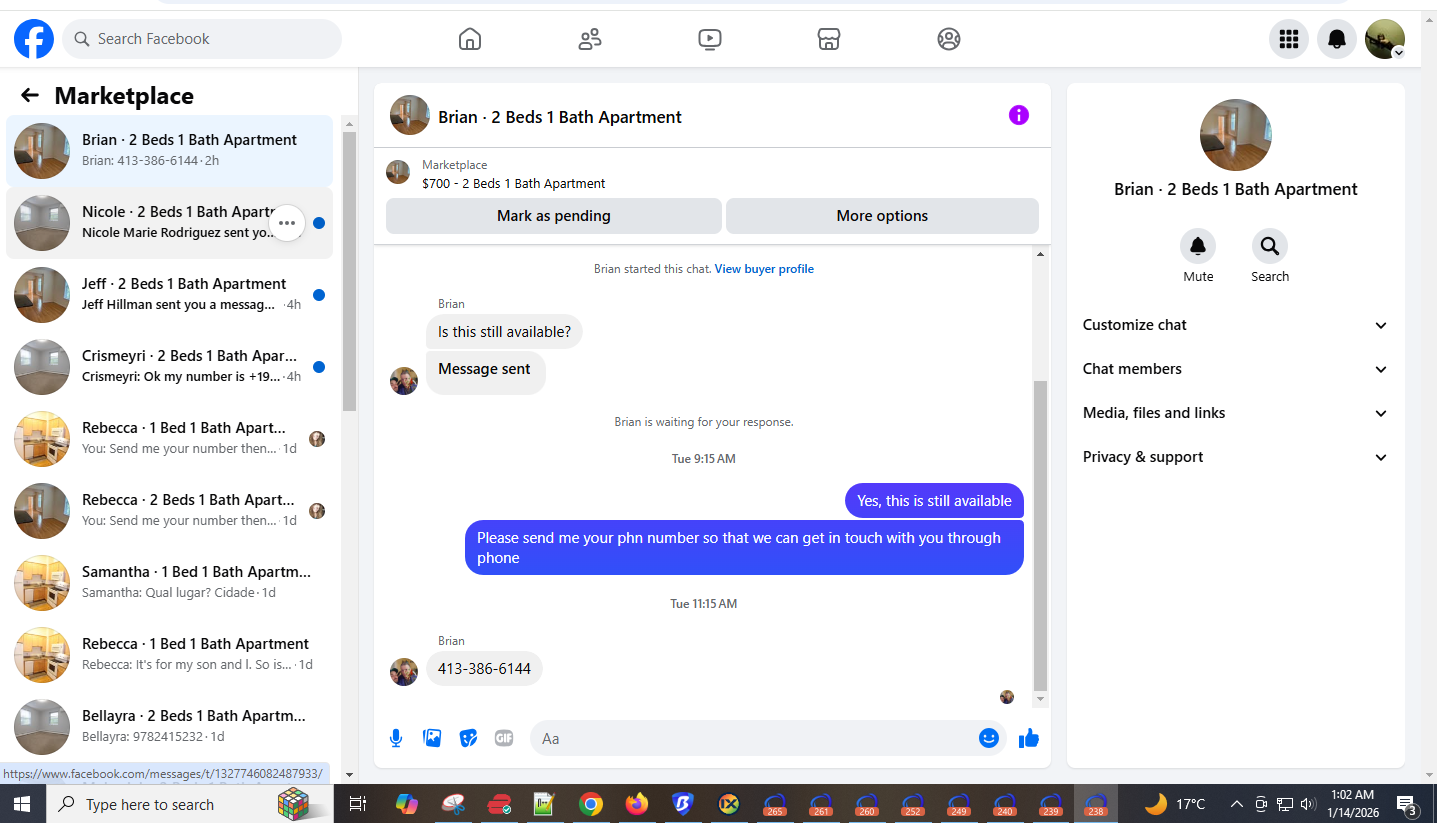Open Nicole Marie Rodriguez conversation
Image resolution: width=1437 pixels, height=823 pixels.
coord(170,223)
